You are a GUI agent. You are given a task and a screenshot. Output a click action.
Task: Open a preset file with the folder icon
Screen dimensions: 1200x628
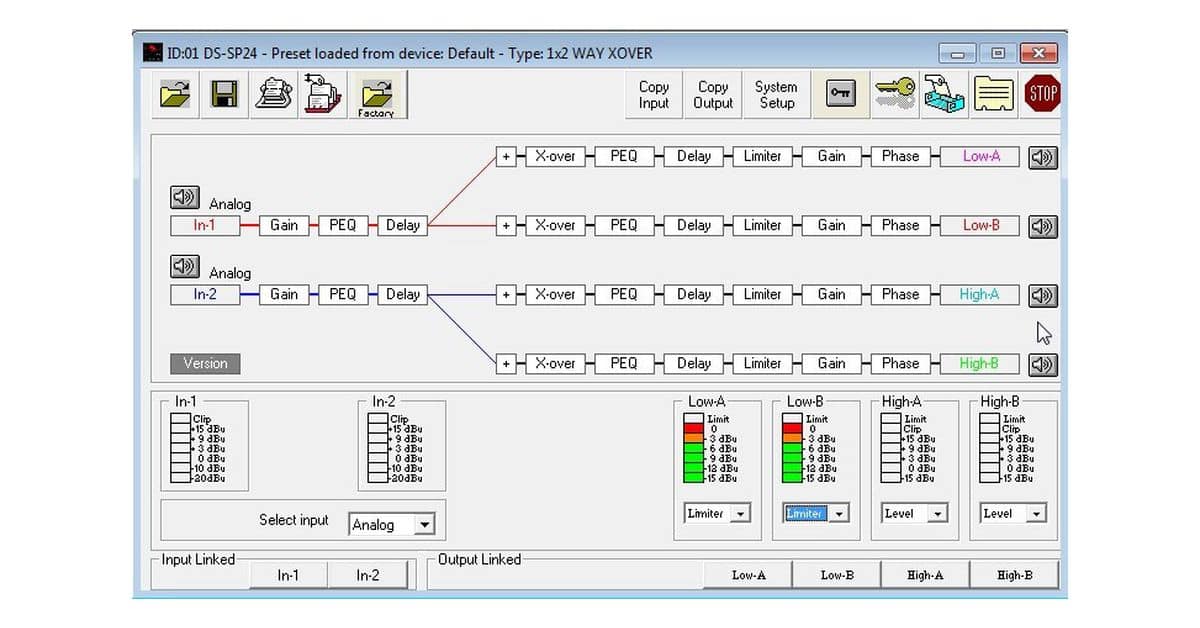click(175, 95)
